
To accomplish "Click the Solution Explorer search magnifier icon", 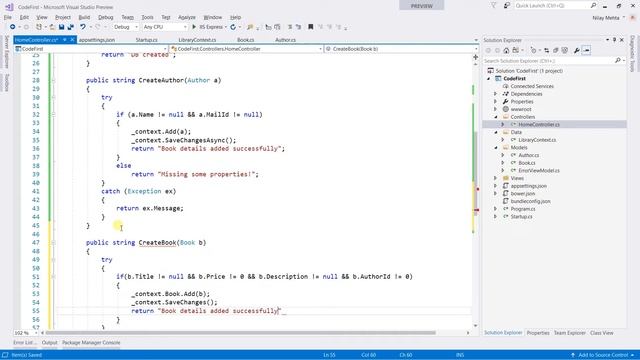I will [618, 60].
